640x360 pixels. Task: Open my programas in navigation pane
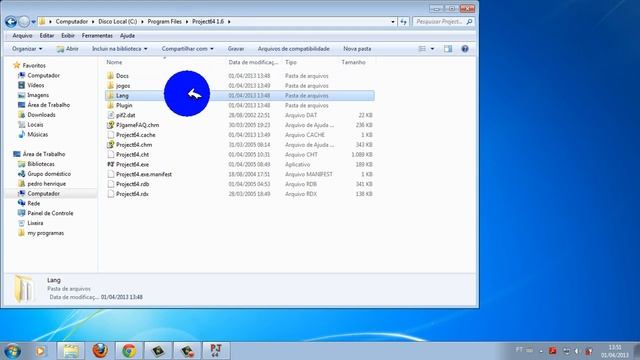click(45, 233)
